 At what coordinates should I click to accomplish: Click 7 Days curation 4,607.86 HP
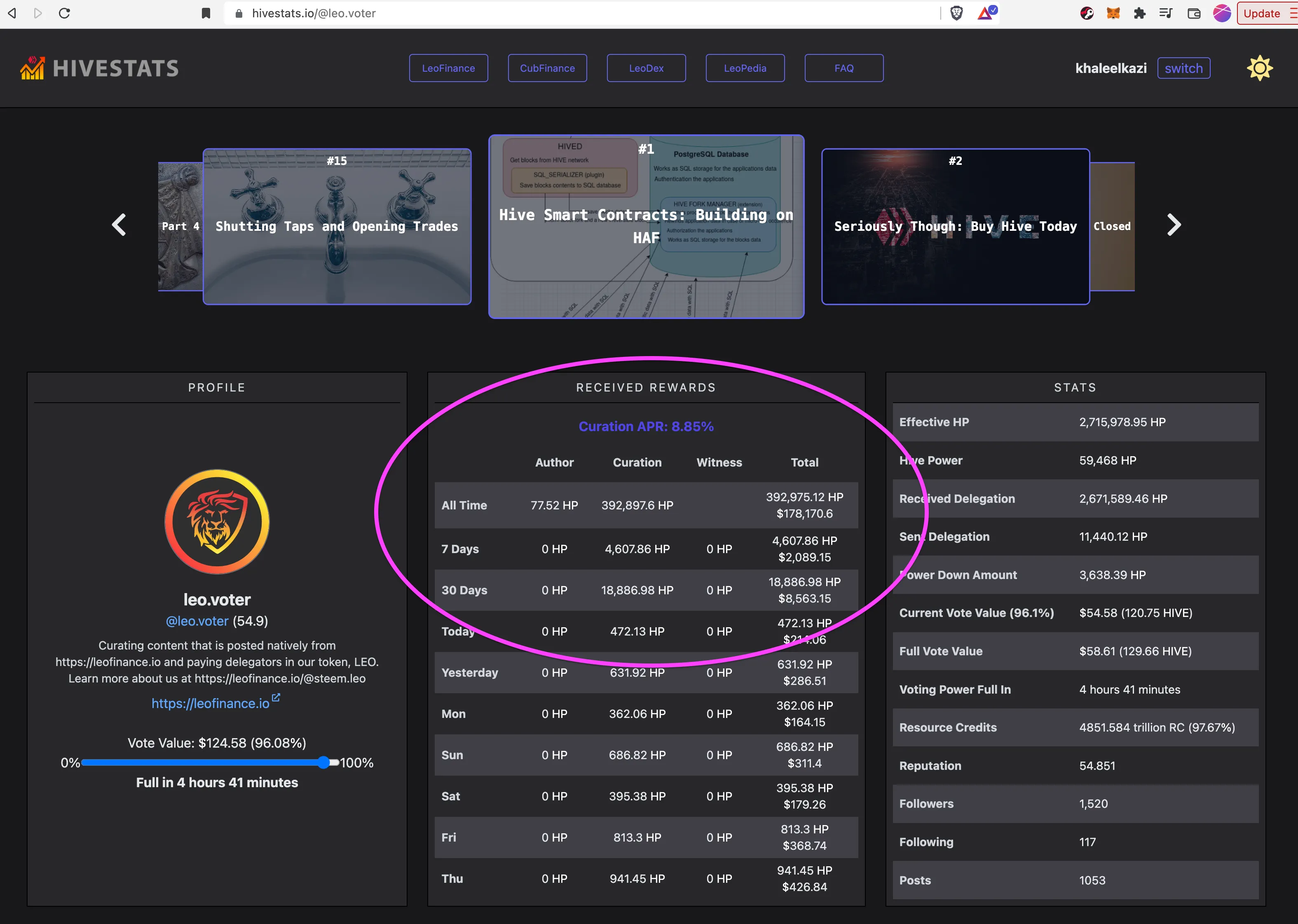click(637, 549)
